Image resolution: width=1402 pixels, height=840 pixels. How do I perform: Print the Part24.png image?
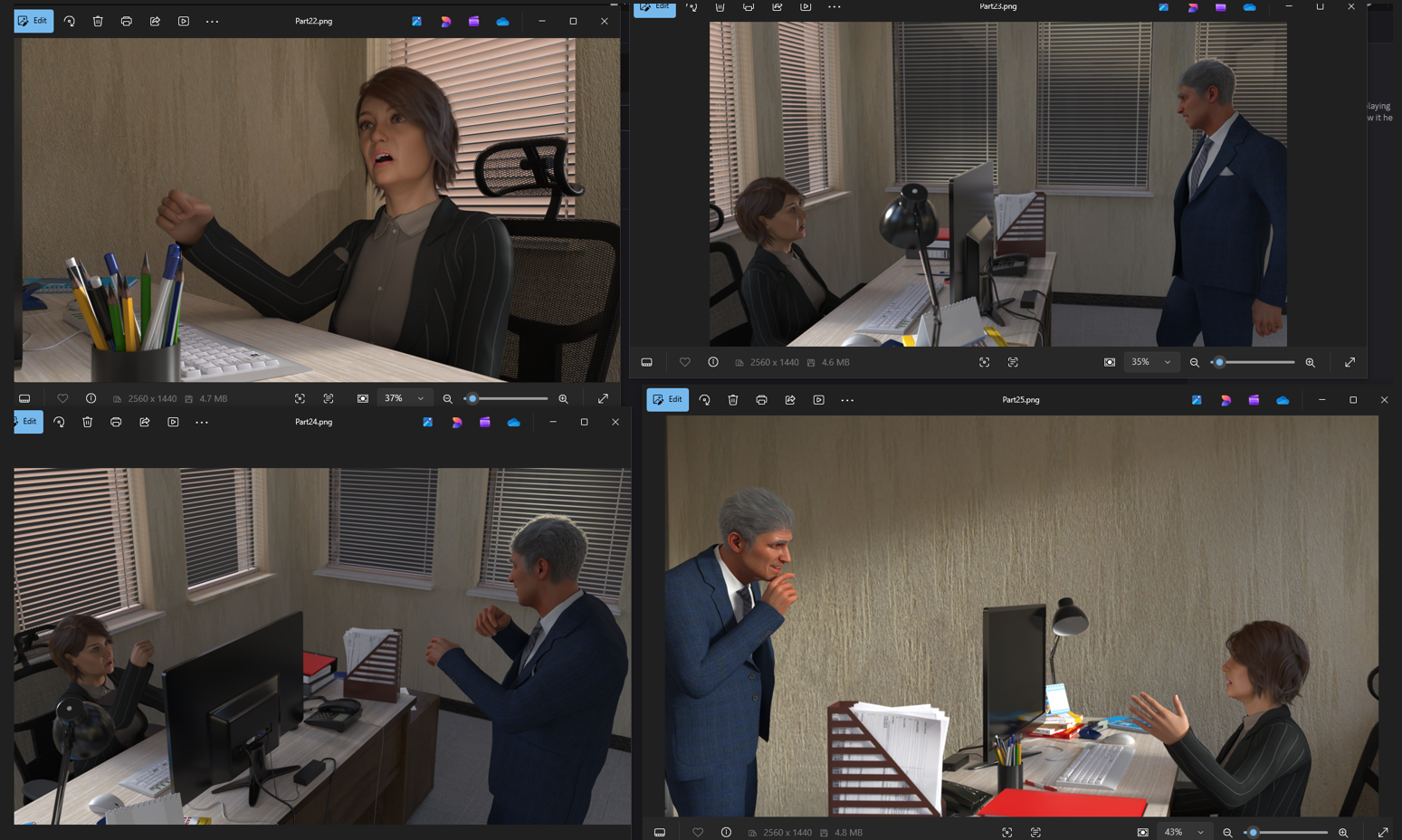coord(116,422)
